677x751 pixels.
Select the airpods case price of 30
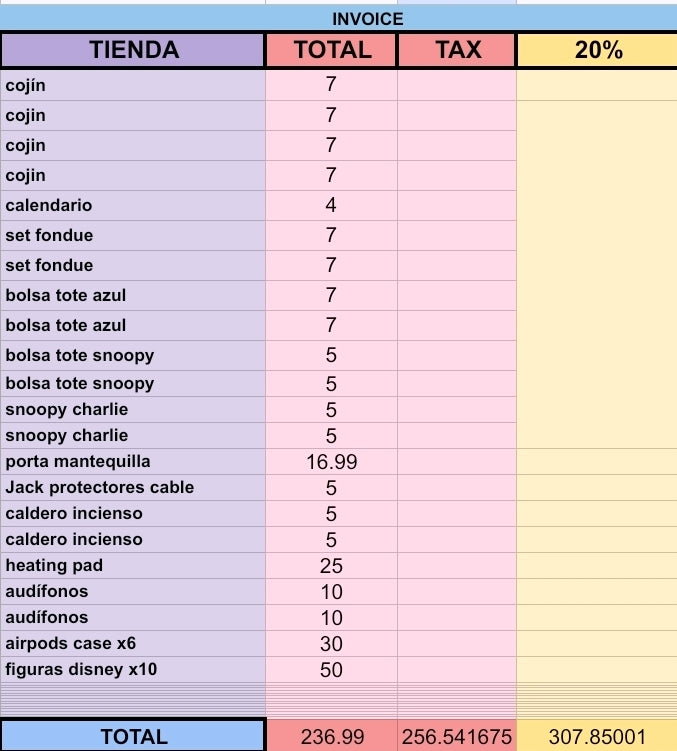point(332,643)
